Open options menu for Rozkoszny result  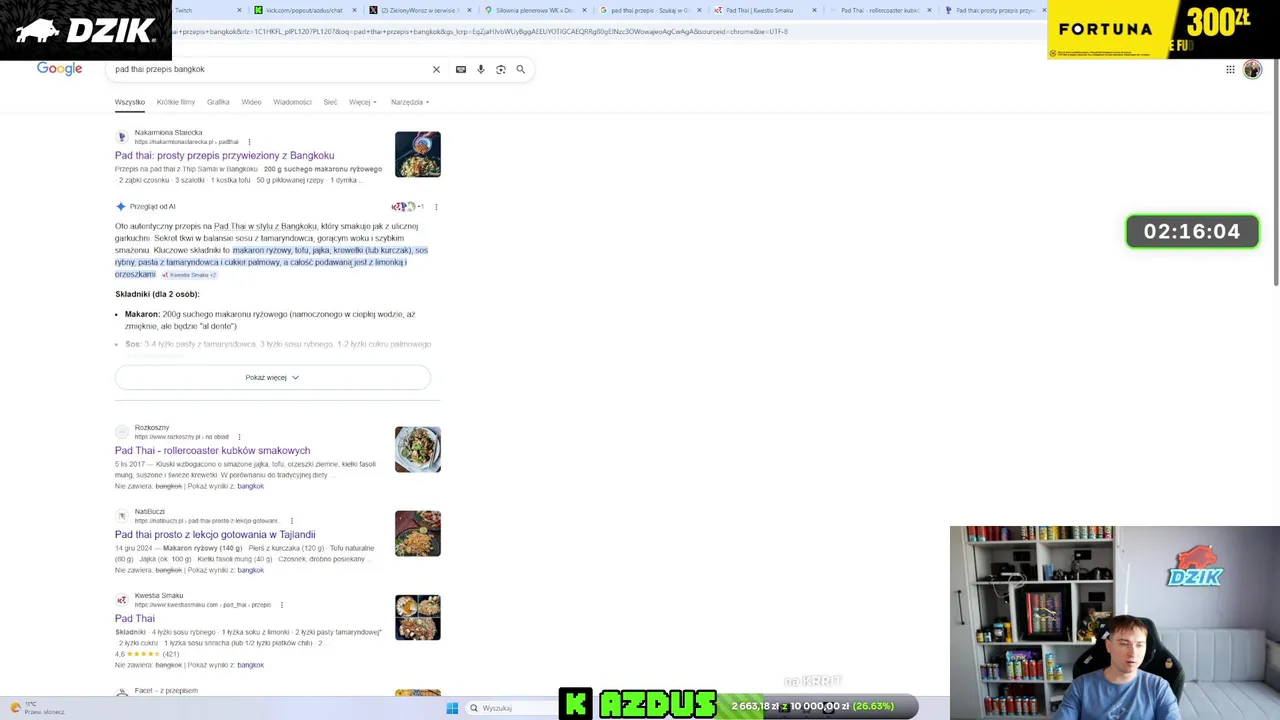click(x=239, y=437)
